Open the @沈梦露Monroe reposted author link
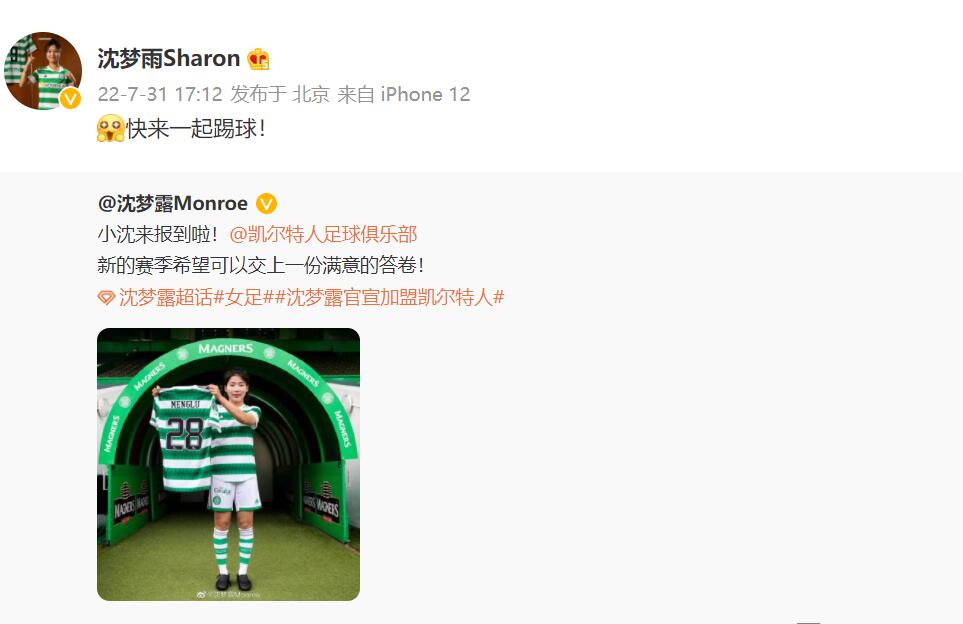 click(x=173, y=203)
